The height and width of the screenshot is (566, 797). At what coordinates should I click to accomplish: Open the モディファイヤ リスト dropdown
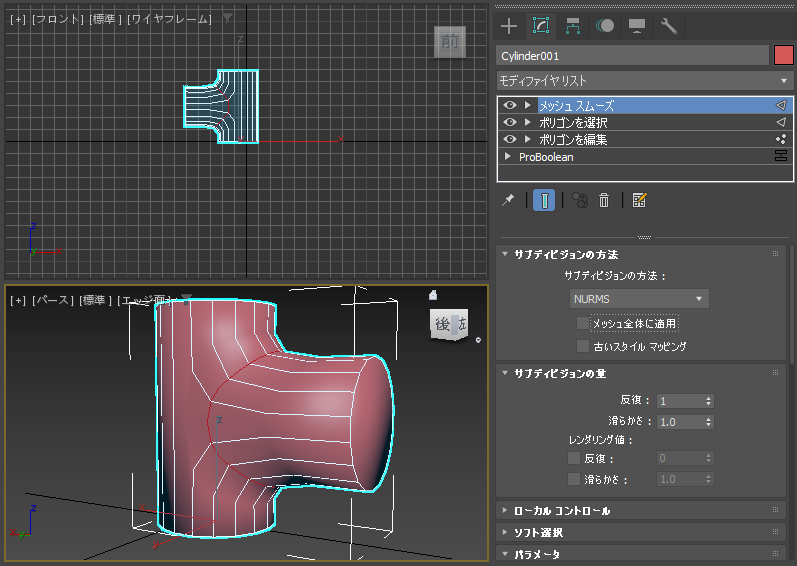tap(645, 81)
